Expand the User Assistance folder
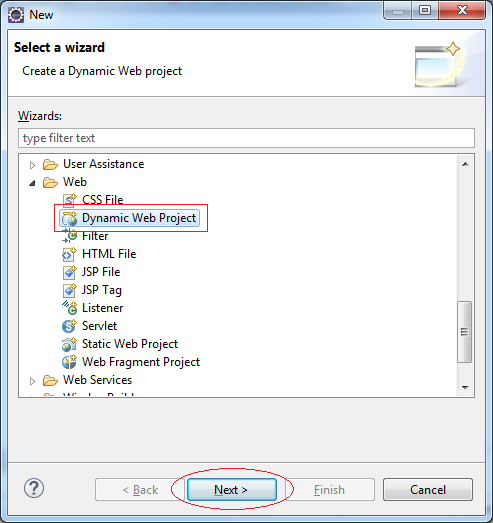The image size is (493, 523). coord(32,165)
